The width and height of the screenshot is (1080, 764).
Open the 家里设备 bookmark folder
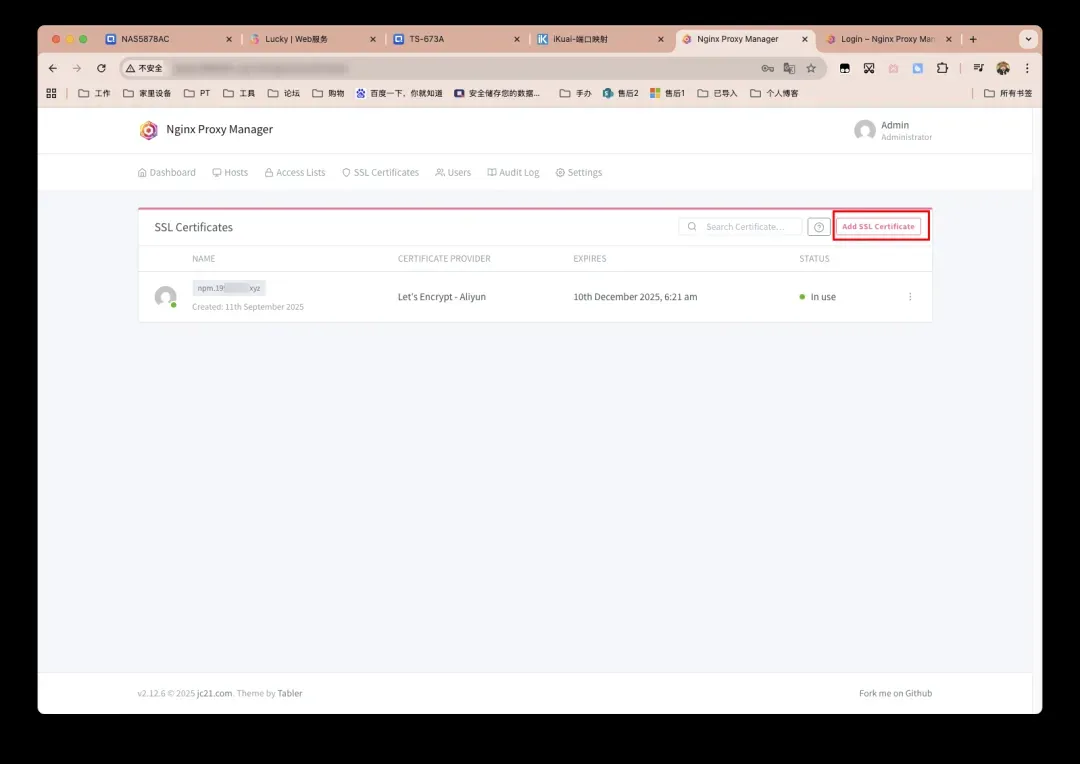[x=147, y=93]
